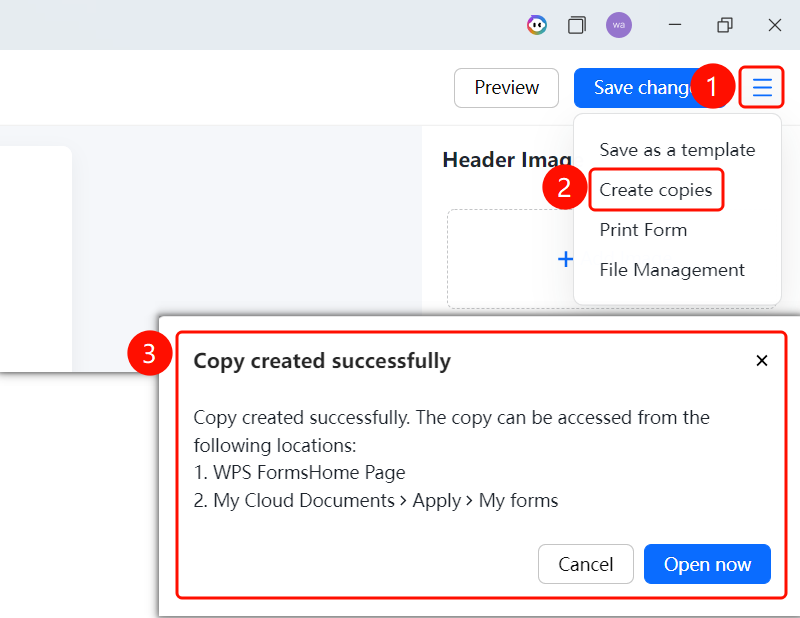Viewport: 800px width, 618px height.
Task: Click the 'Copy created successfully' dialog title
Action: click(x=322, y=361)
